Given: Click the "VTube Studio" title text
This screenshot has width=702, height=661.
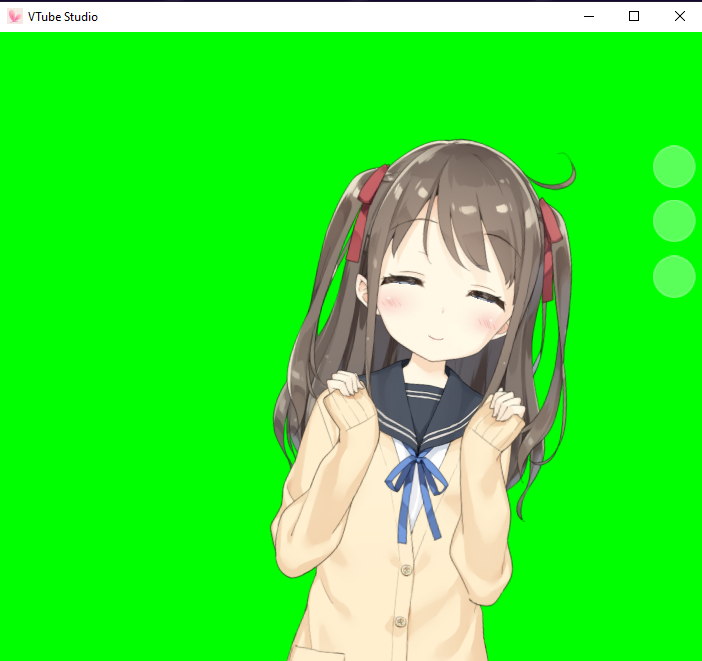Looking at the screenshot, I should [x=63, y=17].
